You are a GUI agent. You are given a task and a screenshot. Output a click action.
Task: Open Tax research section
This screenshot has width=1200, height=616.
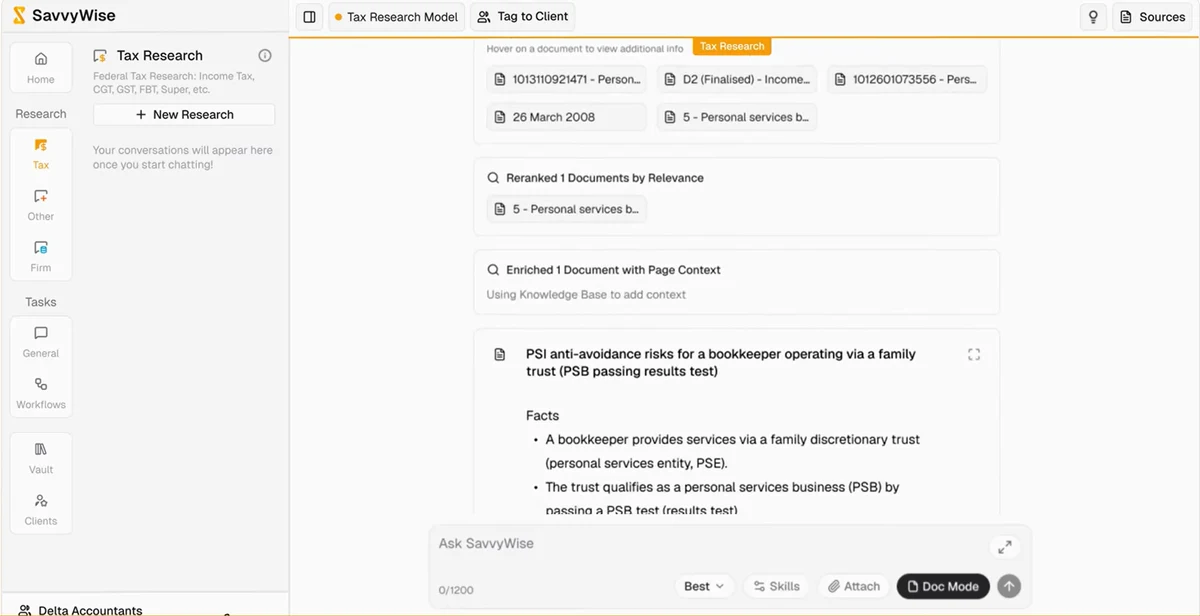tap(41, 154)
